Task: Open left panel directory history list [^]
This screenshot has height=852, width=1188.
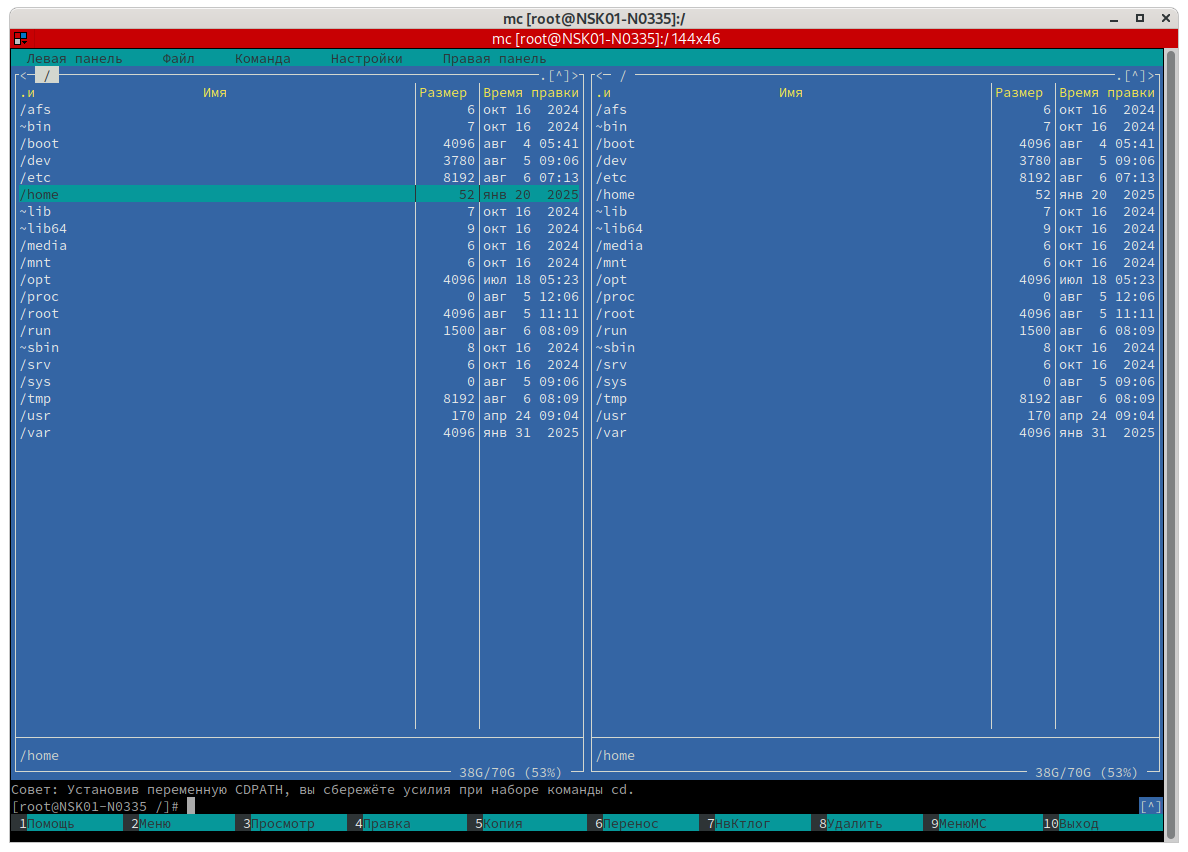Action: click(x=559, y=76)
